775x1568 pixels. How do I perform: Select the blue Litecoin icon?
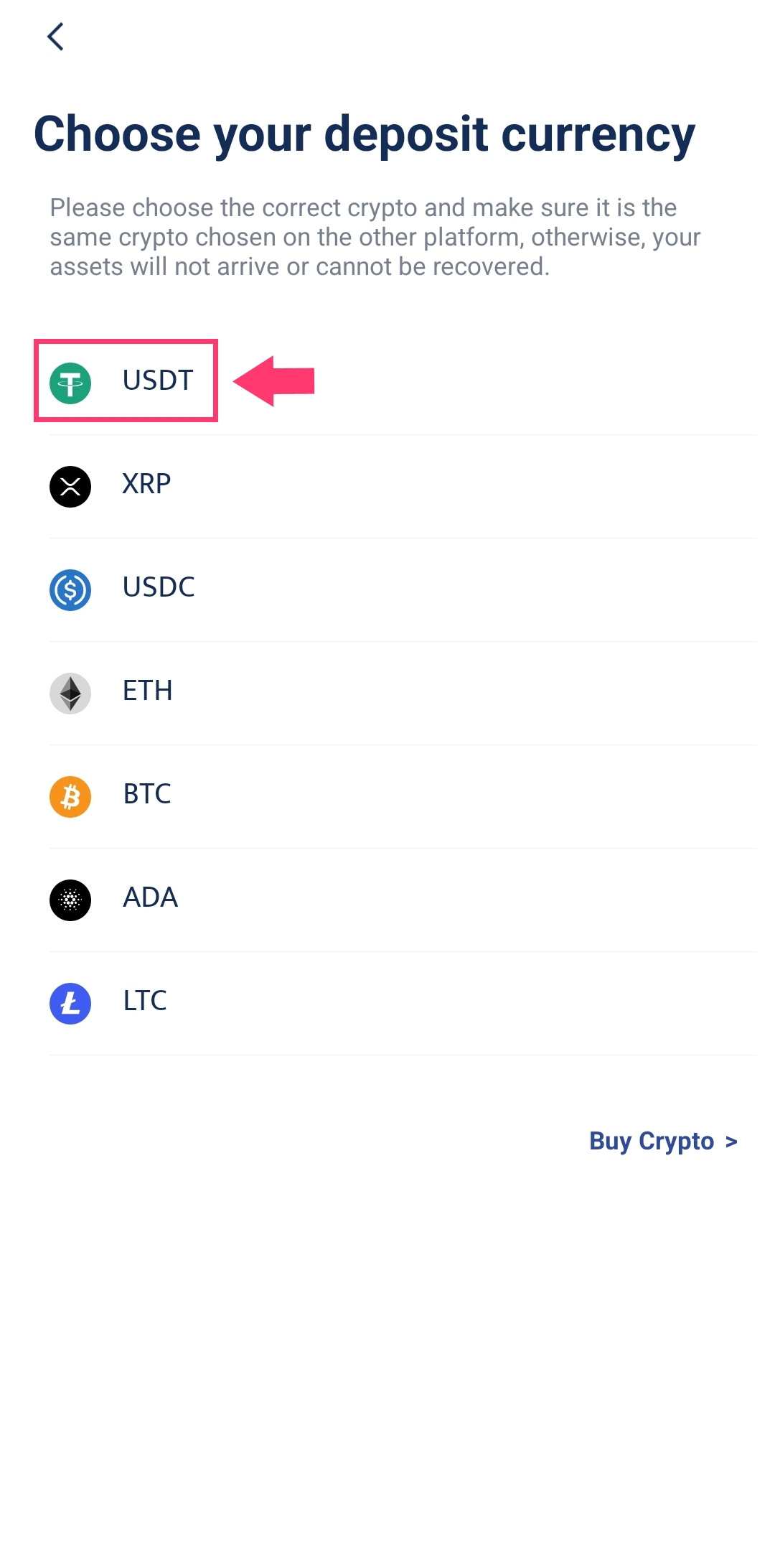(70, 1004)
